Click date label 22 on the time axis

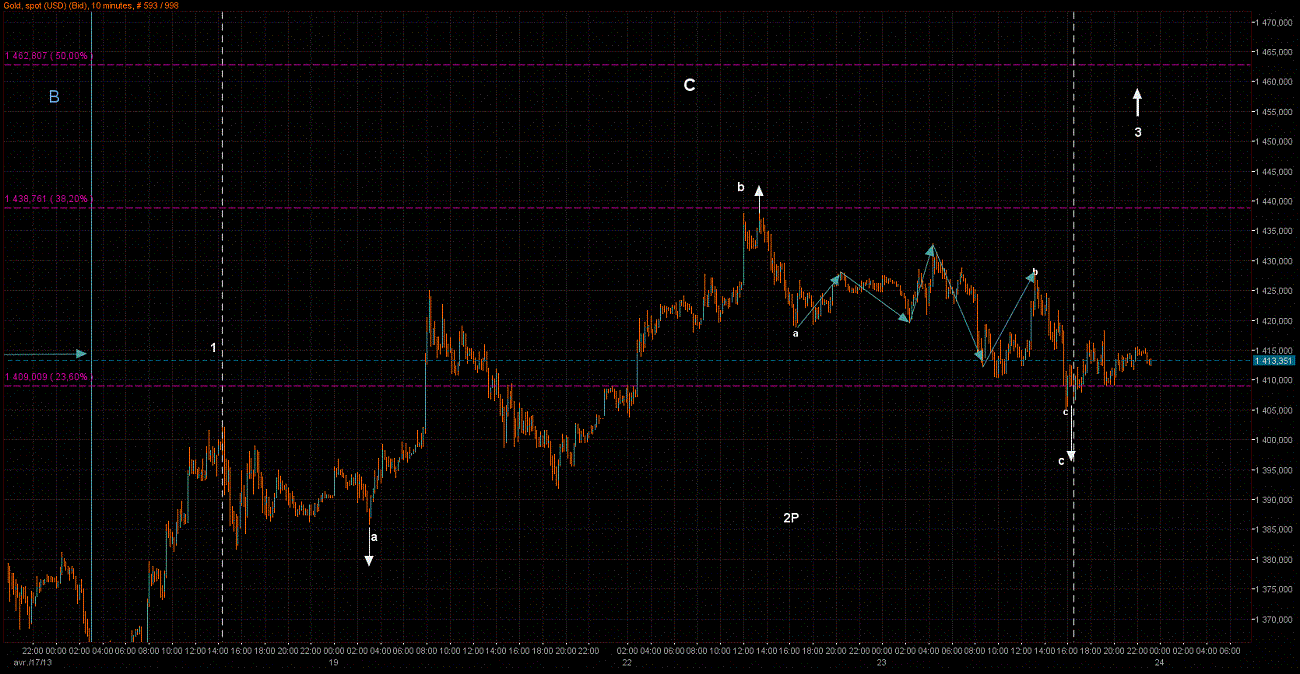click(x=627, y=662)
